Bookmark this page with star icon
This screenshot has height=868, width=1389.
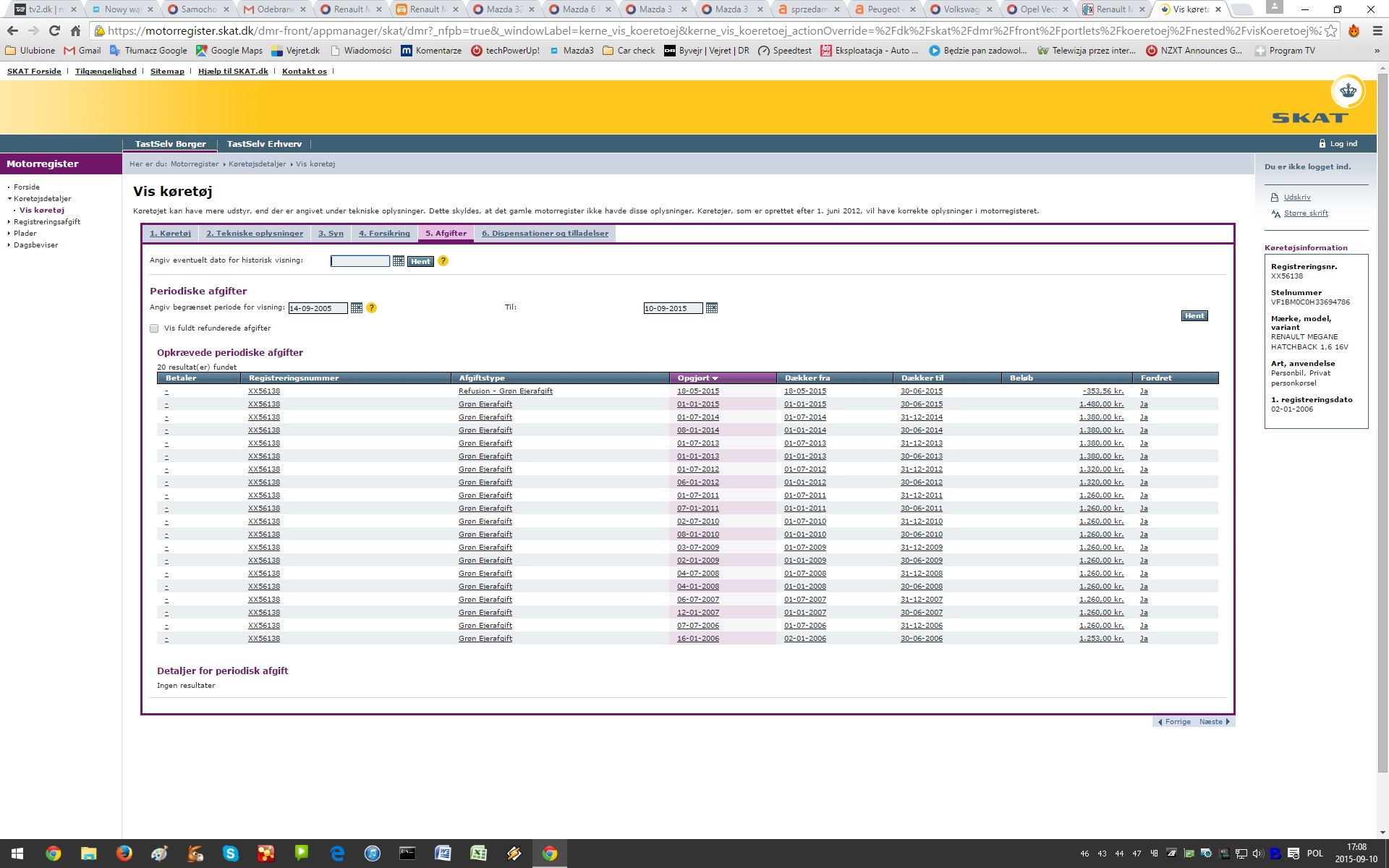point(1330,31)
